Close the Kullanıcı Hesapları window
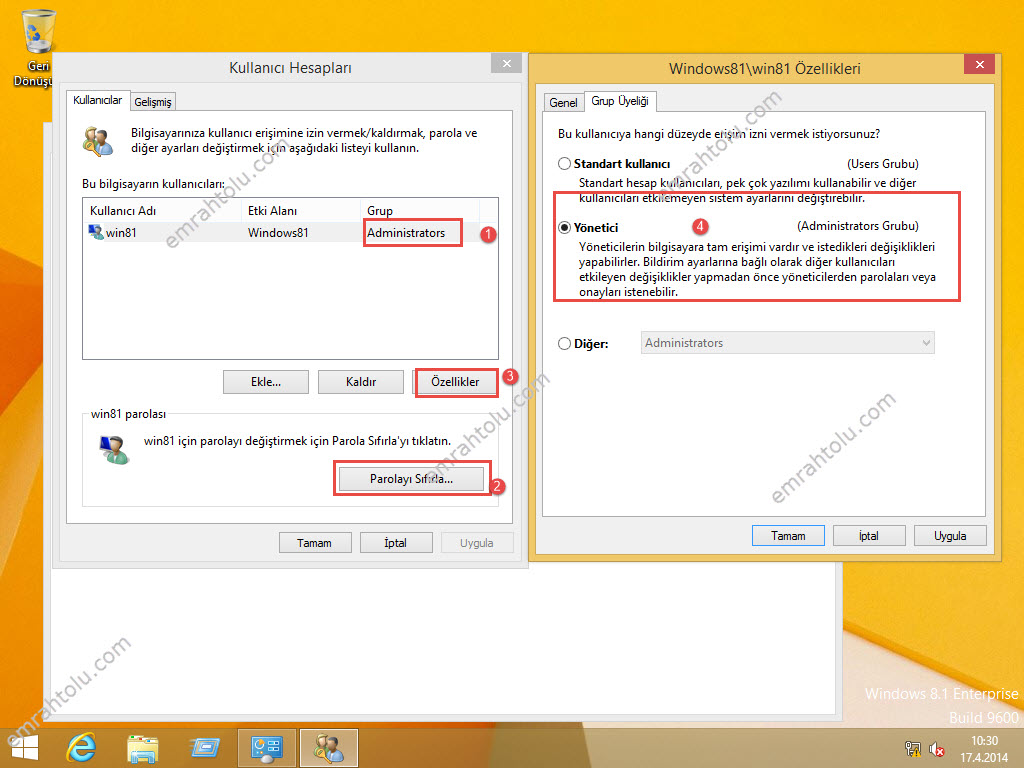The width and height of the screenshot is (1024, 768). 507,63
